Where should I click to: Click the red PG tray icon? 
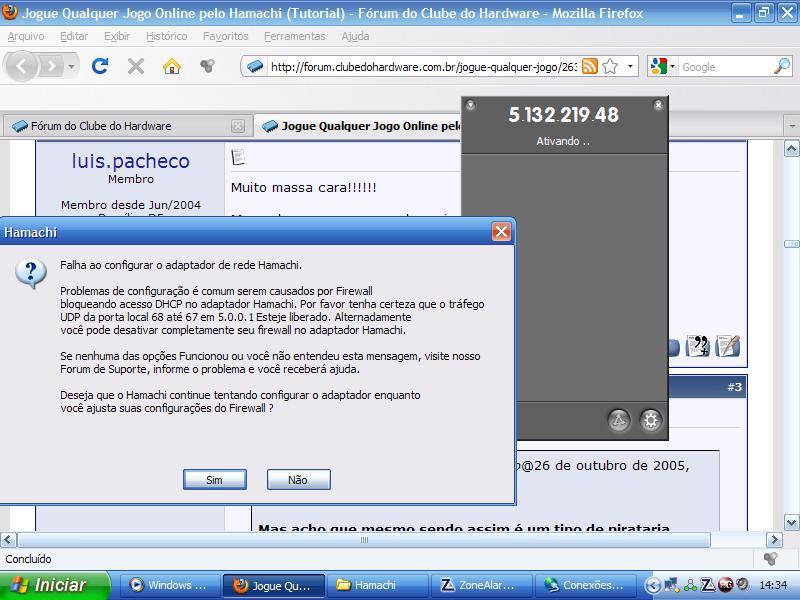pyautogui.click(x=725, y=585)
